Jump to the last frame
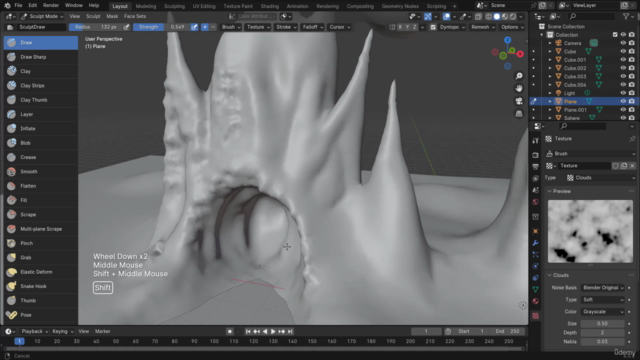Viewport: 640px width, 360px height. [290, 331]
